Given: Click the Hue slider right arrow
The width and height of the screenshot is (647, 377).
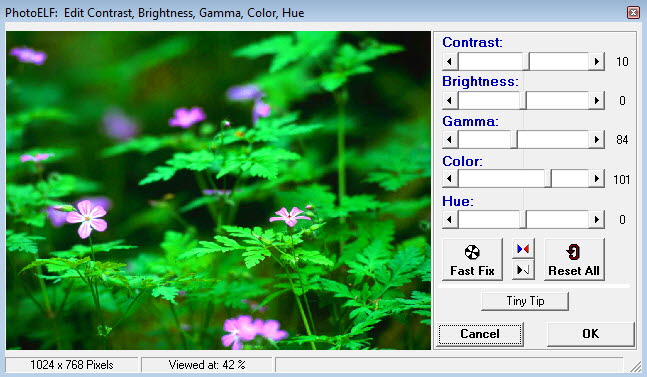Looking at the screenshot, I should pyautogui.click(x=597, y=219).
